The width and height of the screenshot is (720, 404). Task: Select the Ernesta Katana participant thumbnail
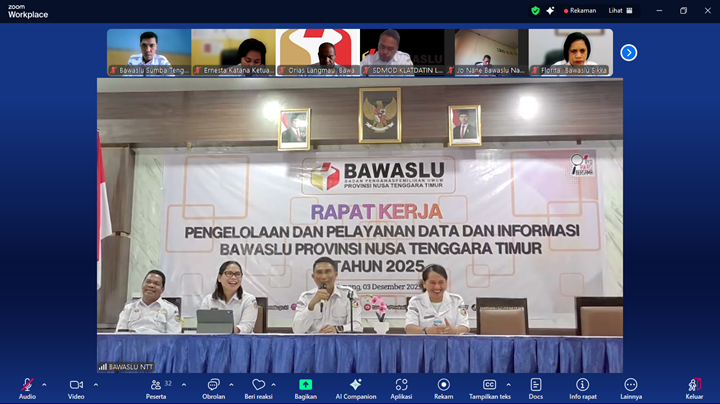[233, 52]
